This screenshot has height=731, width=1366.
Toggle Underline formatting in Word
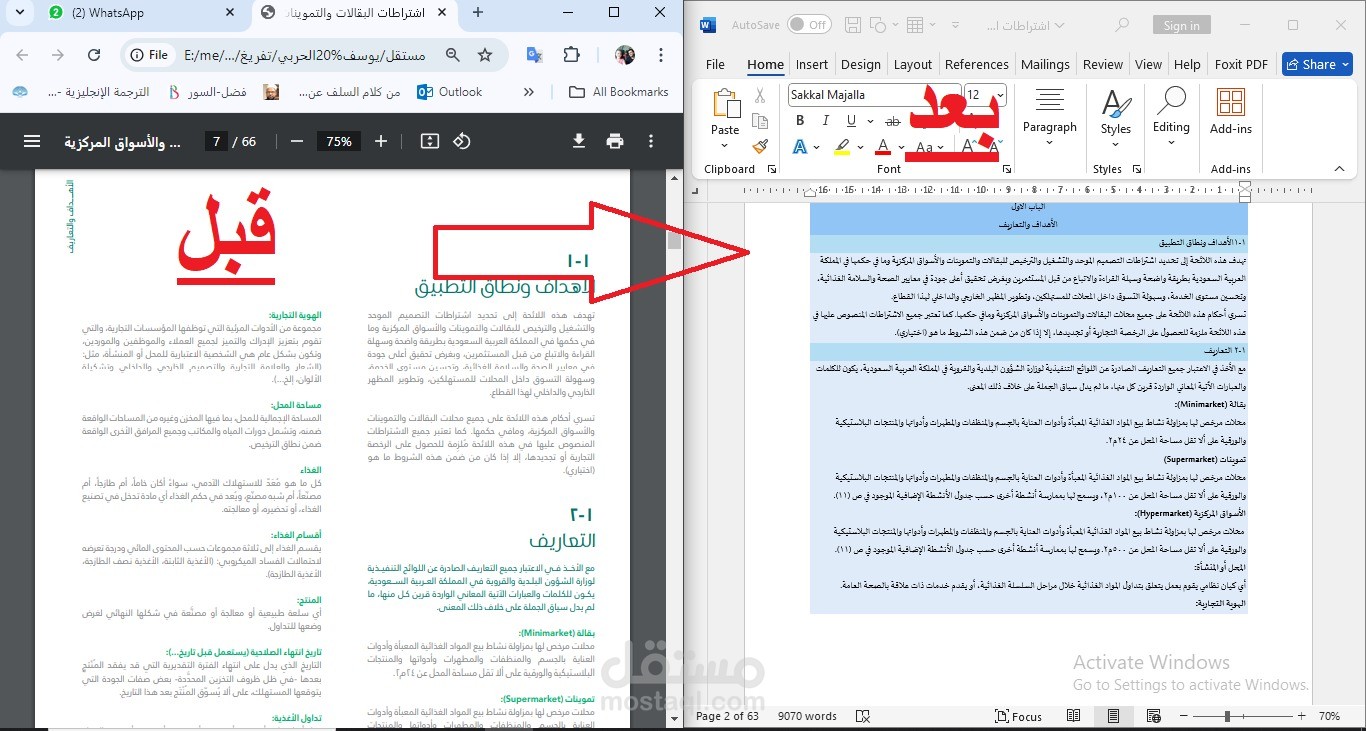[x=851, y=120]
